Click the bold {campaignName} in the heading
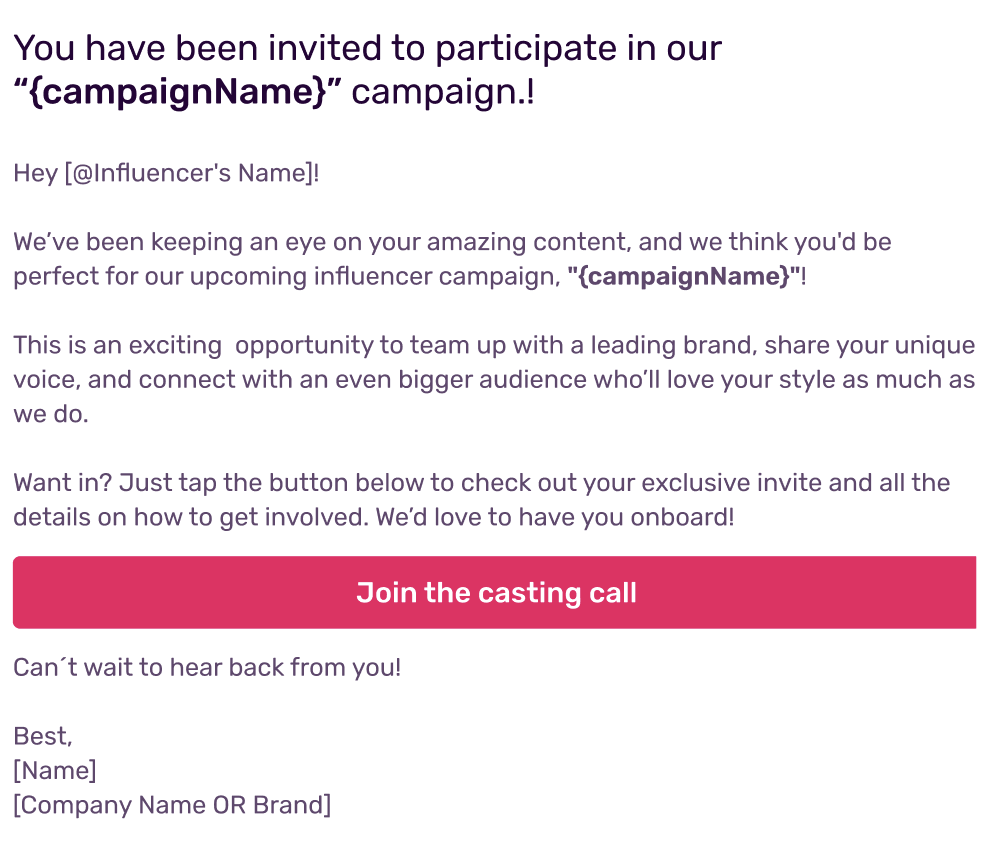984x846 pixels. point(178,92)
